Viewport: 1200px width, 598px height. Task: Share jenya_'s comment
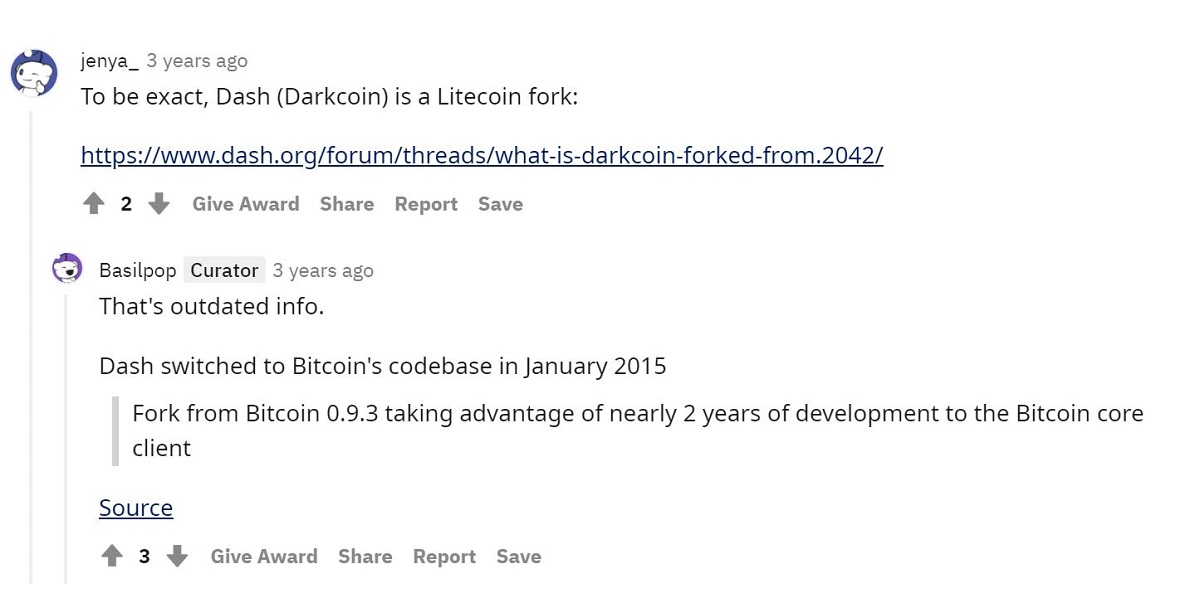(347, 204)
